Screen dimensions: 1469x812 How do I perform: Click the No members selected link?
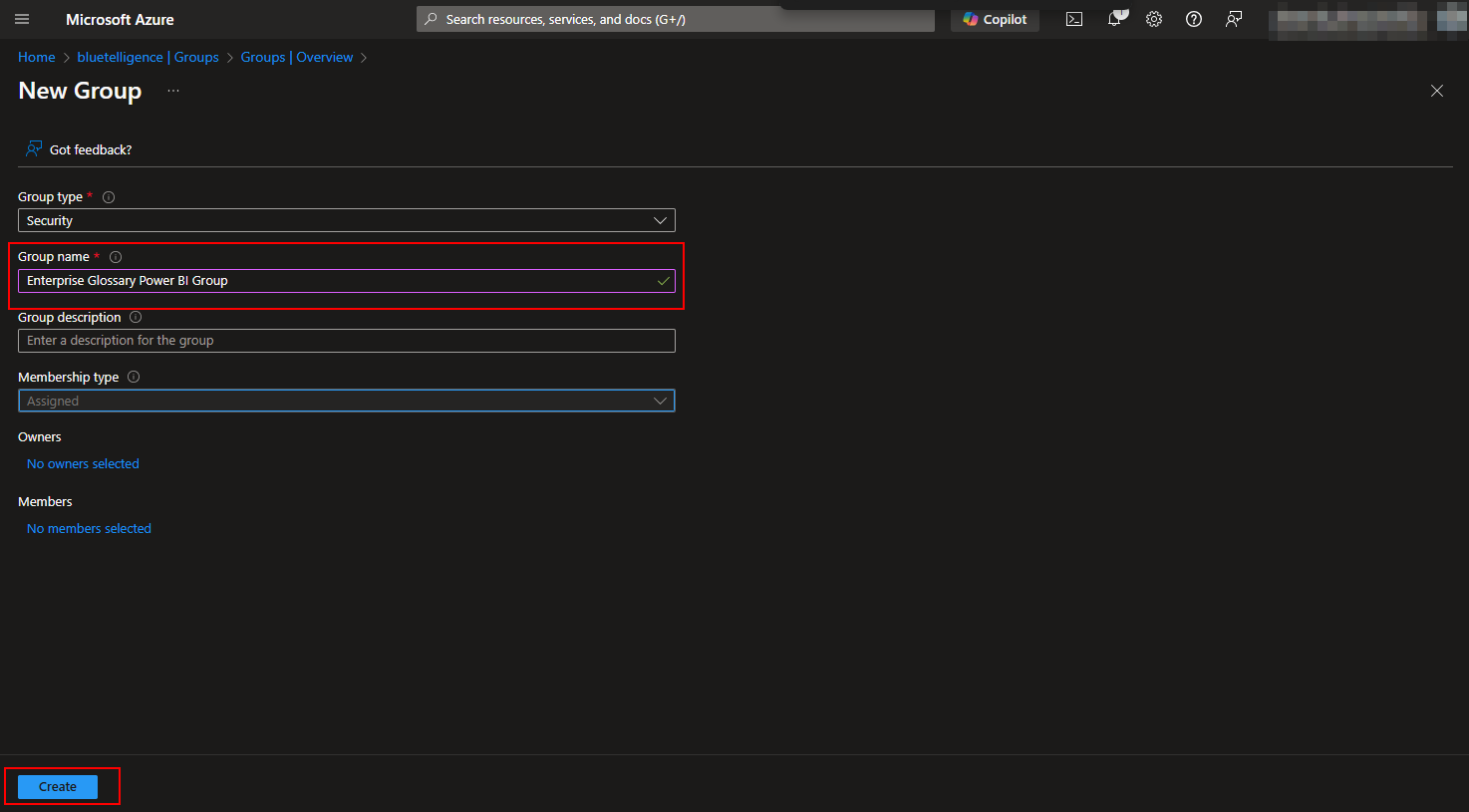click(89, 529)
